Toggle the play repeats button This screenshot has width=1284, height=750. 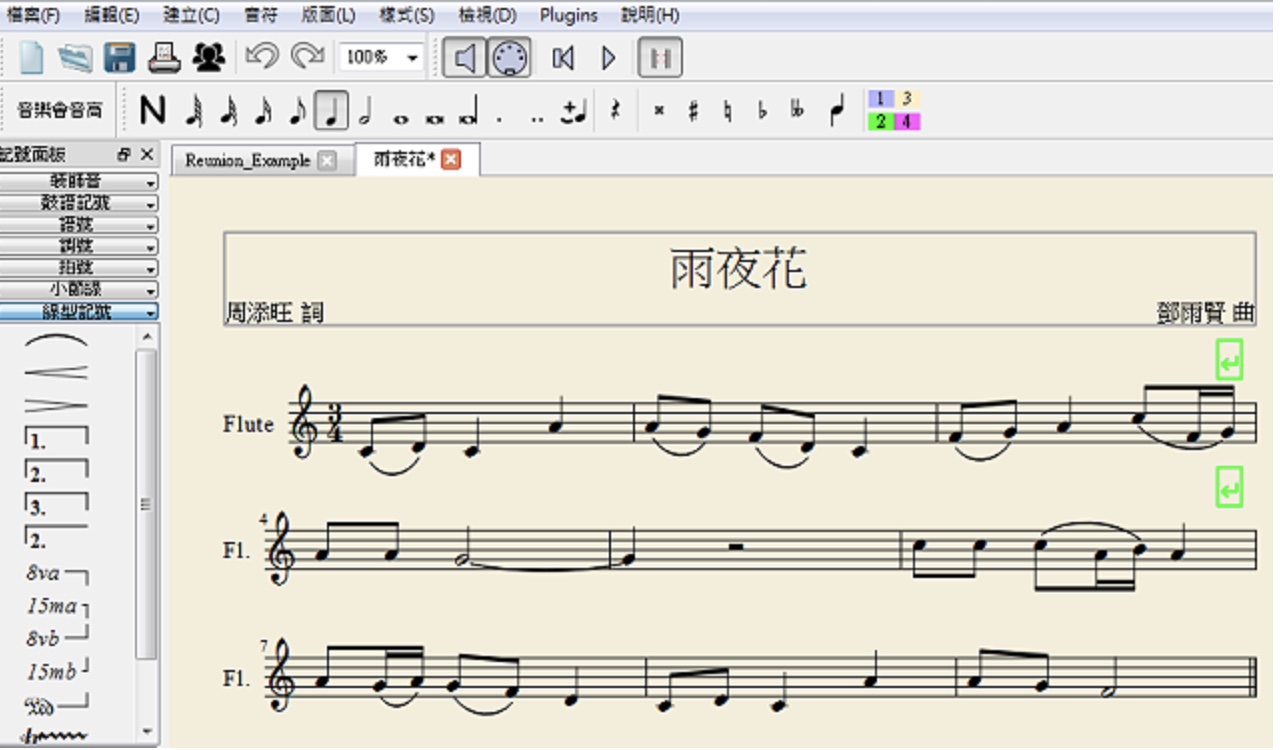(660, 58)
